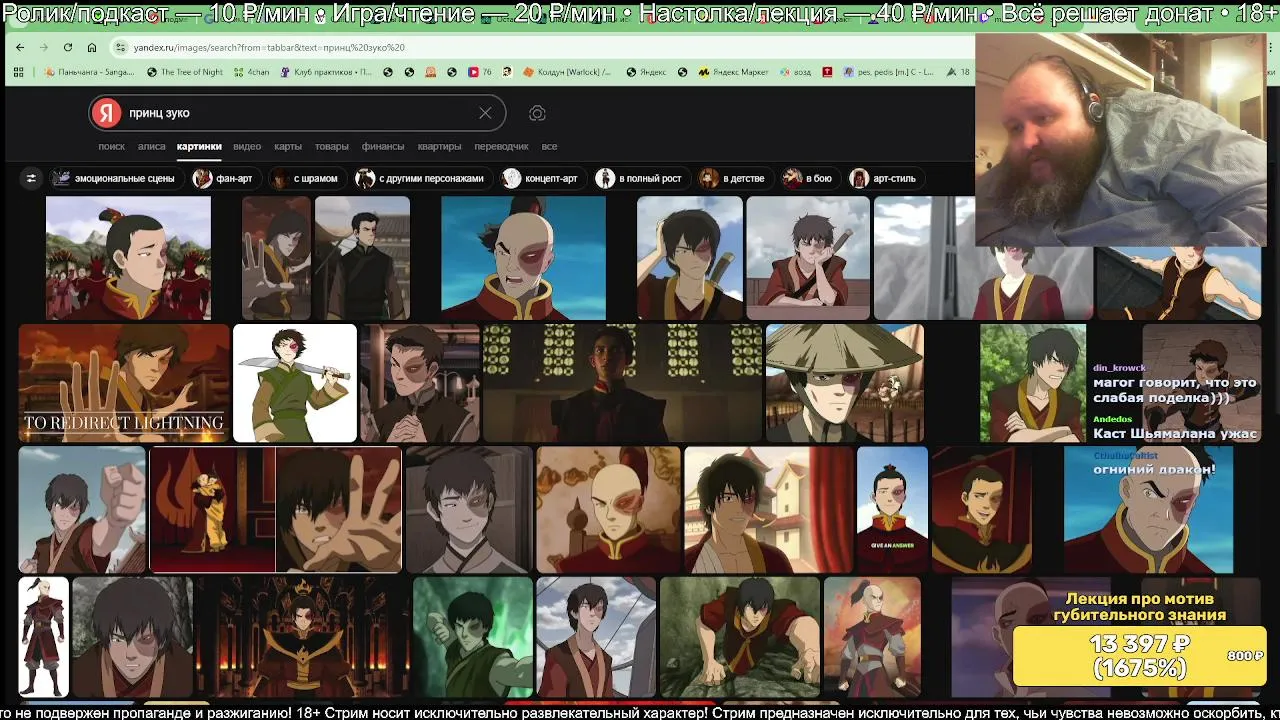Viewport: 1280px width, 720px height.
Task: Switch to the переводчик tab
Action: (x=501, y=146)
